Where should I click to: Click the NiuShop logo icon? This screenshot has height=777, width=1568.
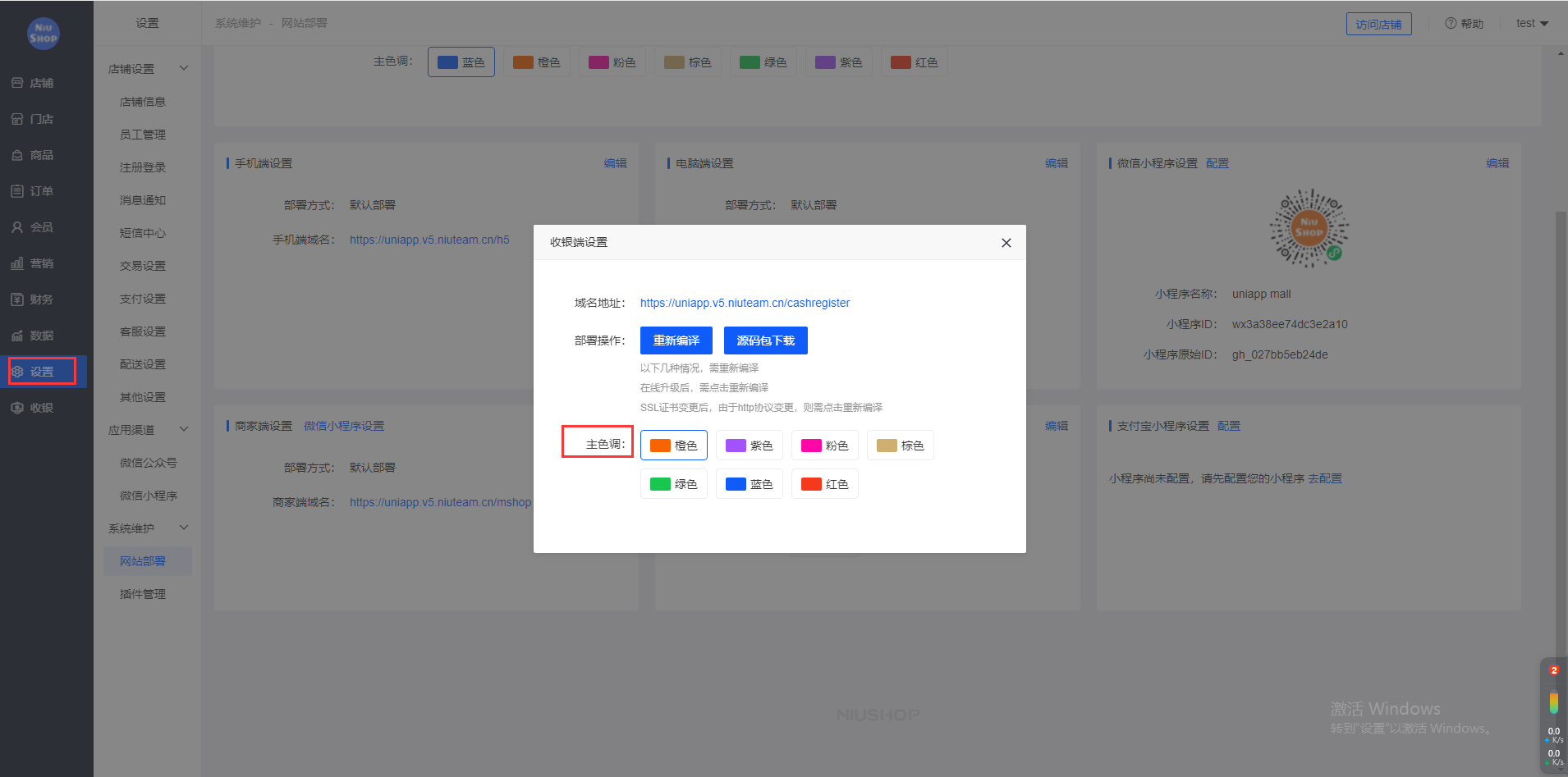43,34
